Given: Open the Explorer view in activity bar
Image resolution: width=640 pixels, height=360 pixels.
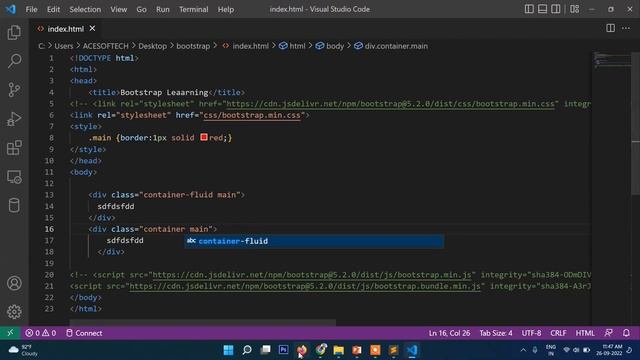Looking at the screenshot, I should tap(14, 33).
